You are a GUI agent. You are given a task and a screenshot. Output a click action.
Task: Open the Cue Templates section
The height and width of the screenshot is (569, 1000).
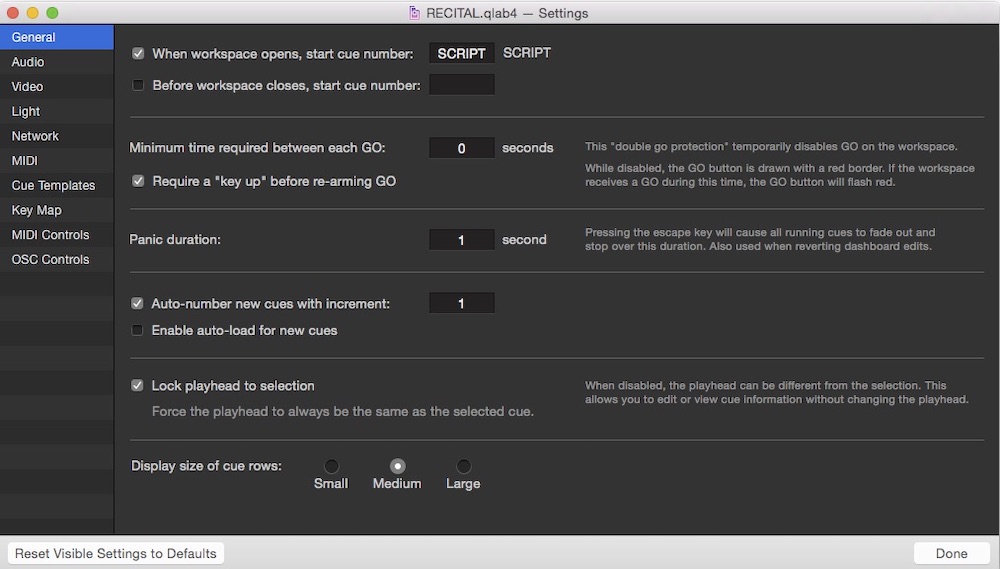point(53,185)
